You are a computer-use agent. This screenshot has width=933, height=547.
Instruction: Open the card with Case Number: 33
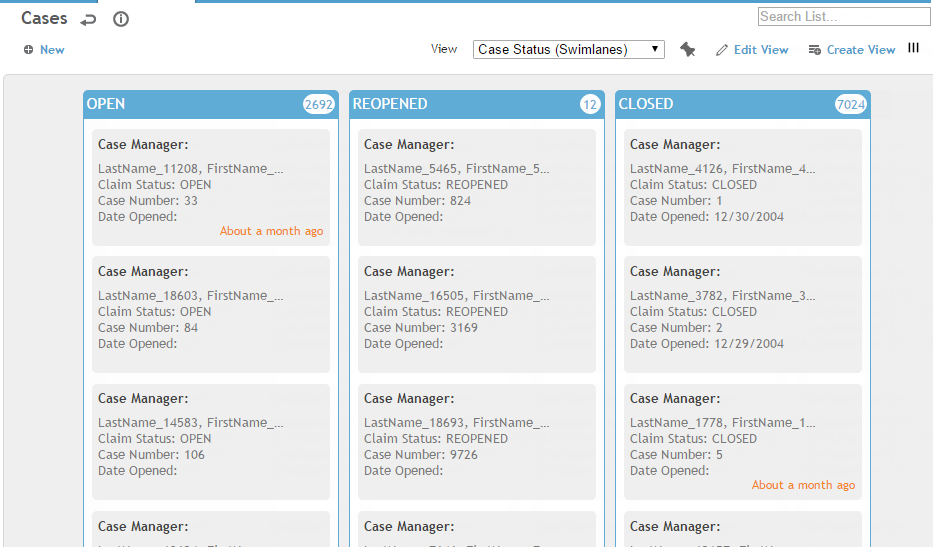211,187
